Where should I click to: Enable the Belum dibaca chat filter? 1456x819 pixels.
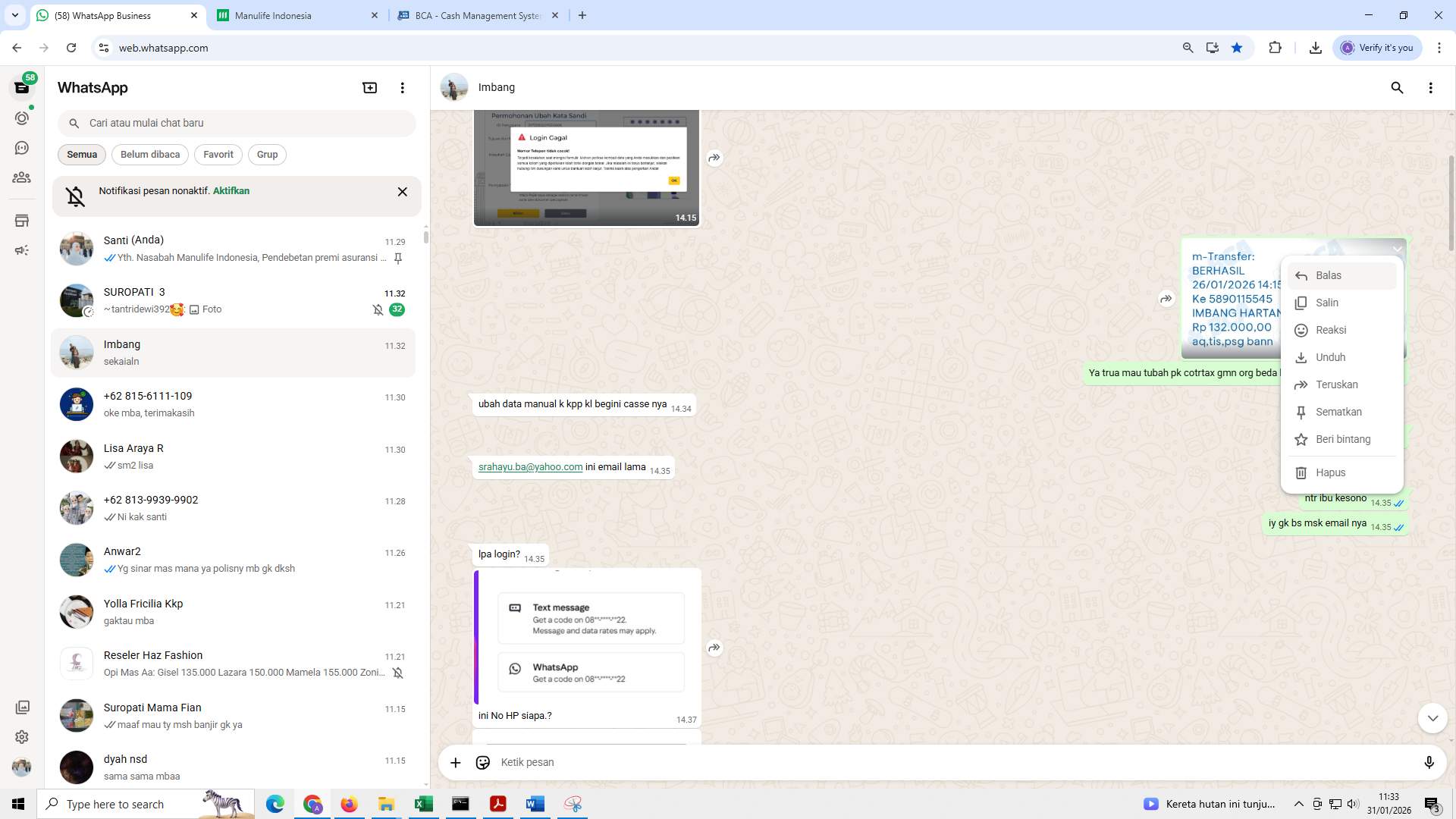pyautogui.click(x=149, y=155)
